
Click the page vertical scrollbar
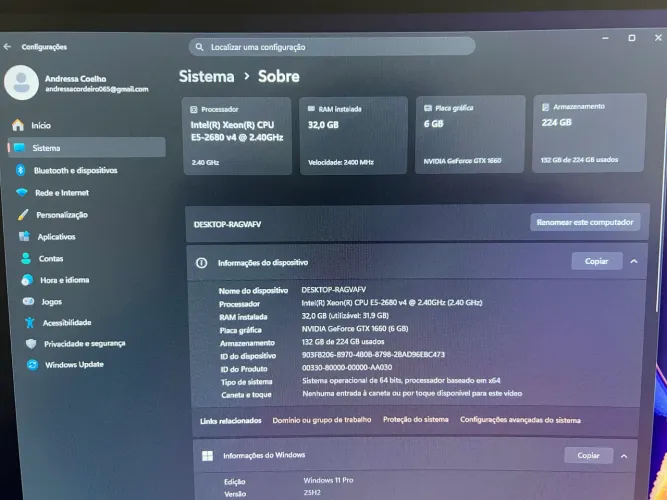(x=662, y=204)
